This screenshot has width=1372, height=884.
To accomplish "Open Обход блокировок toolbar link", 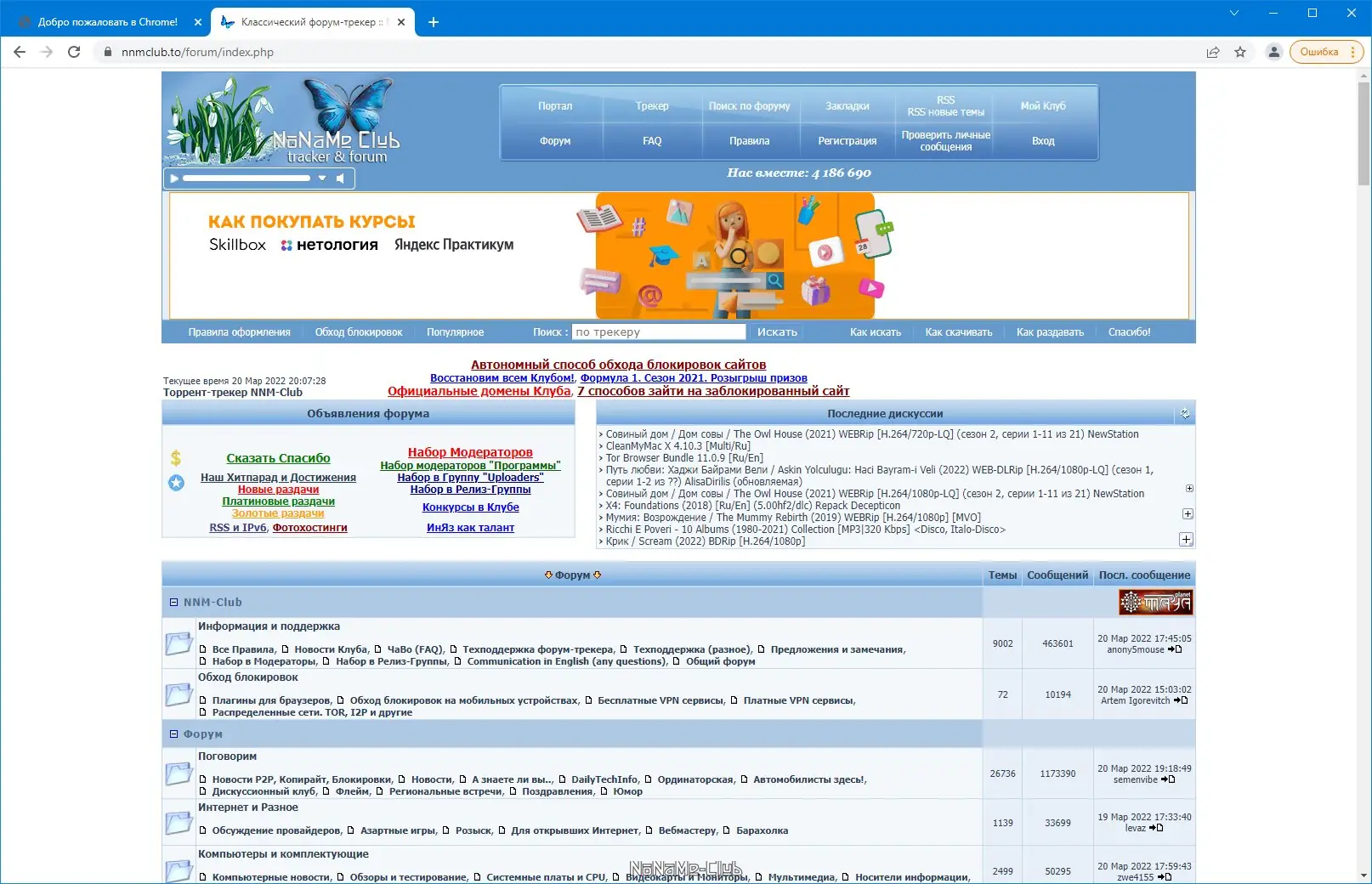I will (x=359, y=332).
